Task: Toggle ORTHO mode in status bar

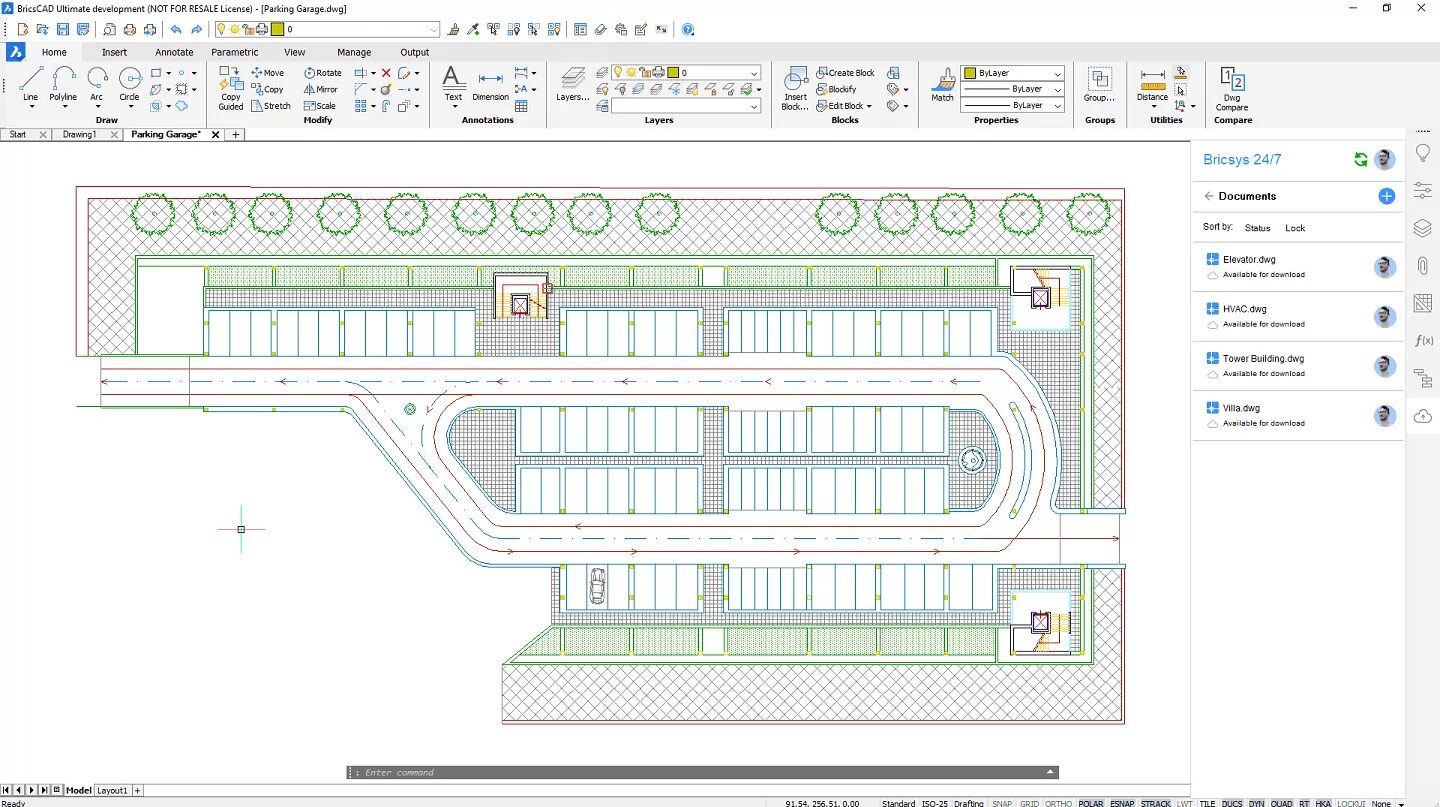Action: (x=1059, y=803)
